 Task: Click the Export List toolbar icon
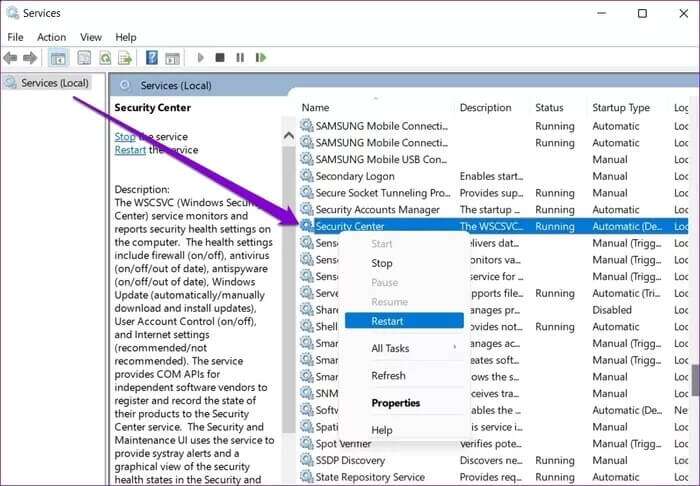(125, 58)
